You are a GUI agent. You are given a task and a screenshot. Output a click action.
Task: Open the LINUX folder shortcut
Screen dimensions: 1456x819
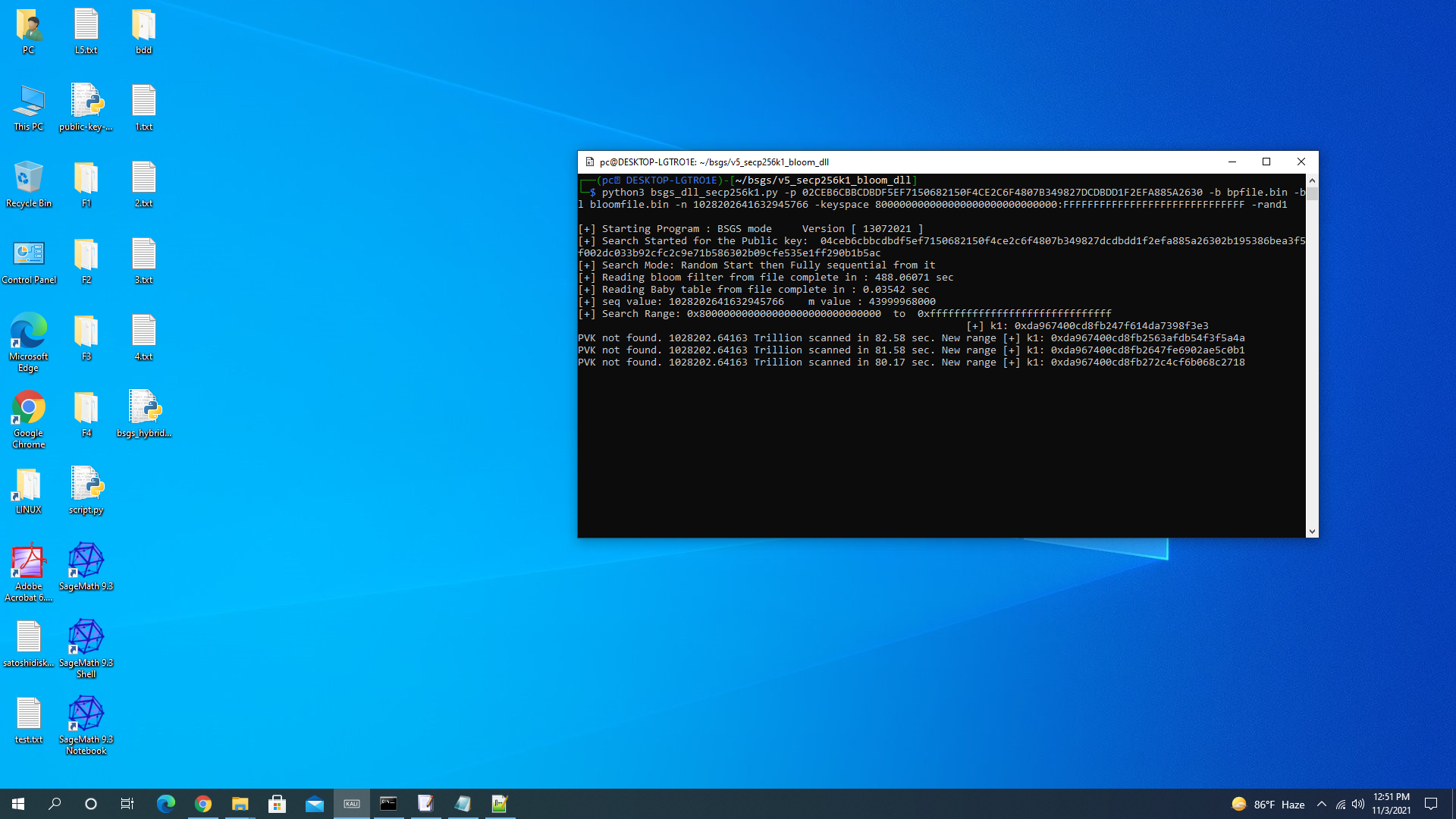point(28,486)
